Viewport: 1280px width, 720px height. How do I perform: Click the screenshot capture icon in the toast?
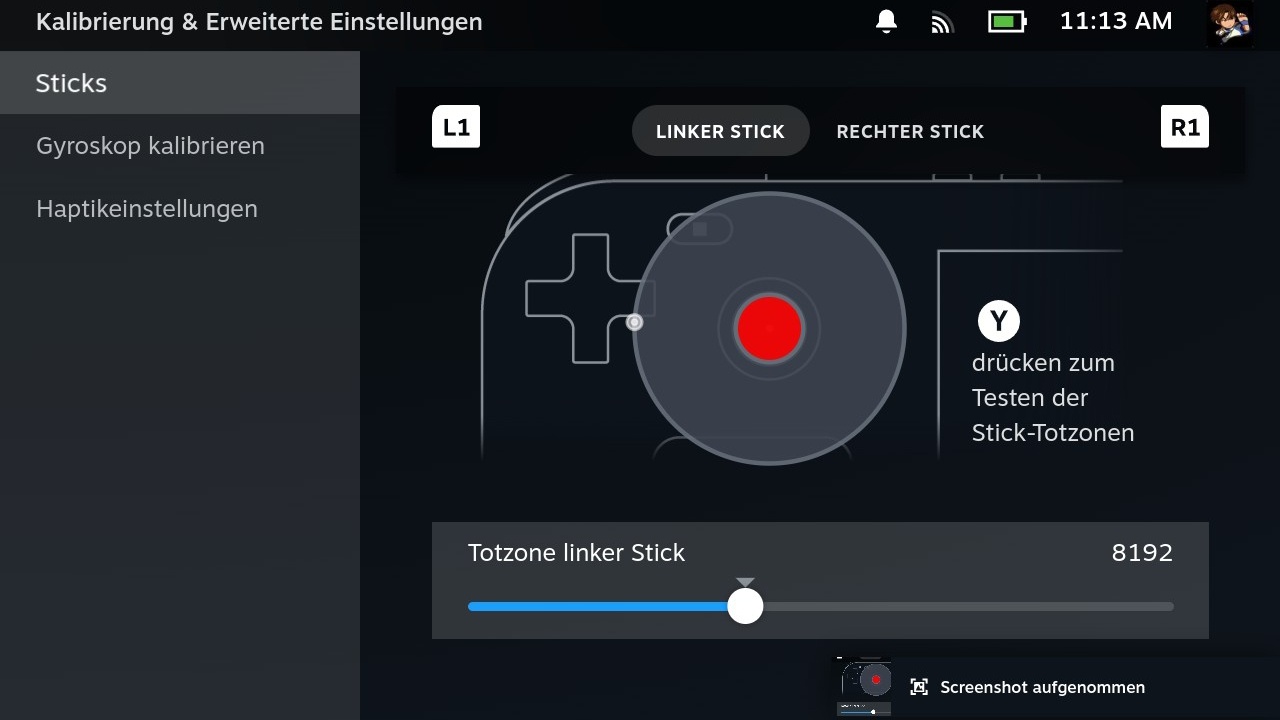(919, 687)
